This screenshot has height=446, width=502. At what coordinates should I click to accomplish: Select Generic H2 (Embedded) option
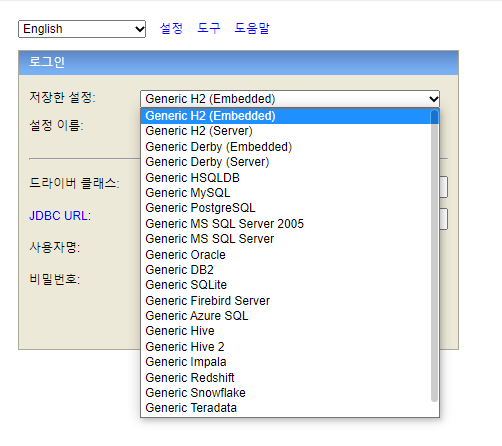coord(286,116)
